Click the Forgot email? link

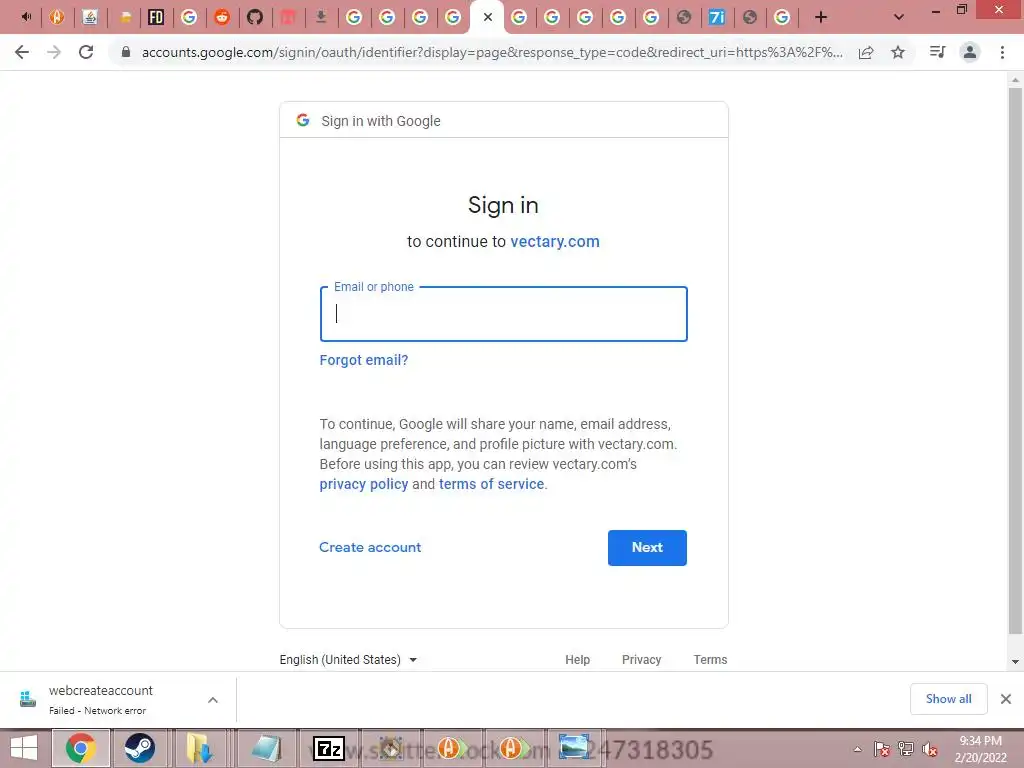[364, 360]
